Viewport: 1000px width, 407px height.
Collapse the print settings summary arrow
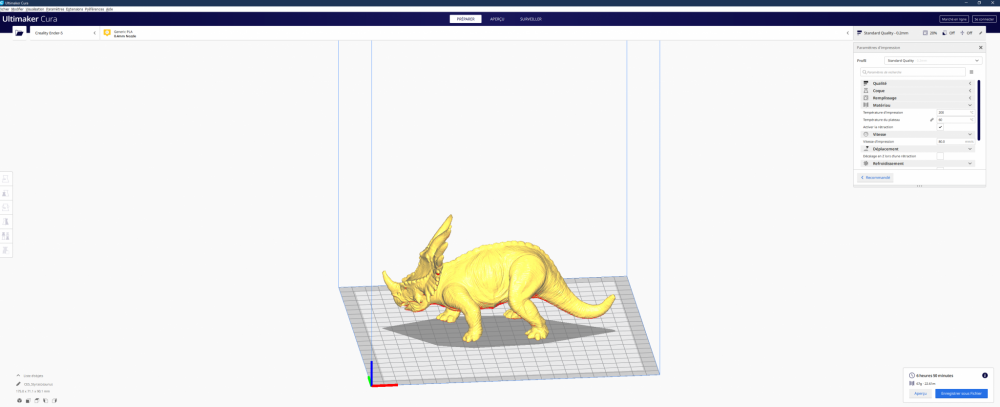[x=848, y=33]
